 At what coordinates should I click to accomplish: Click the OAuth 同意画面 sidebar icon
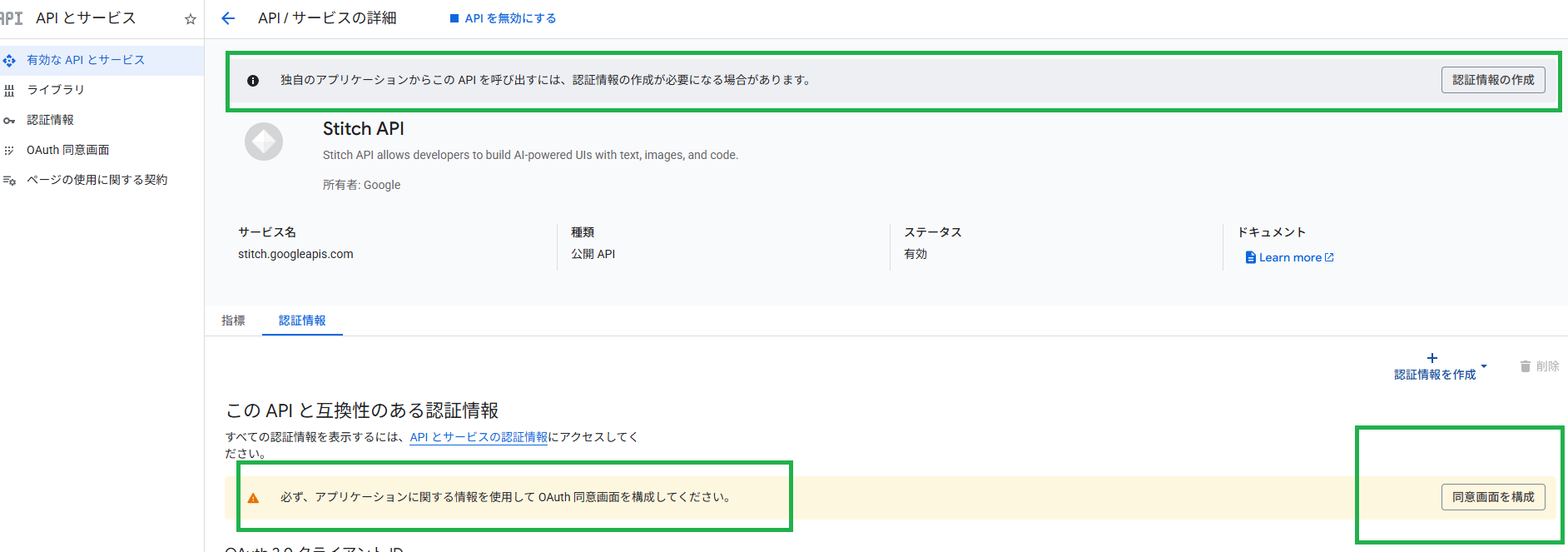click(x=9, y=151)
